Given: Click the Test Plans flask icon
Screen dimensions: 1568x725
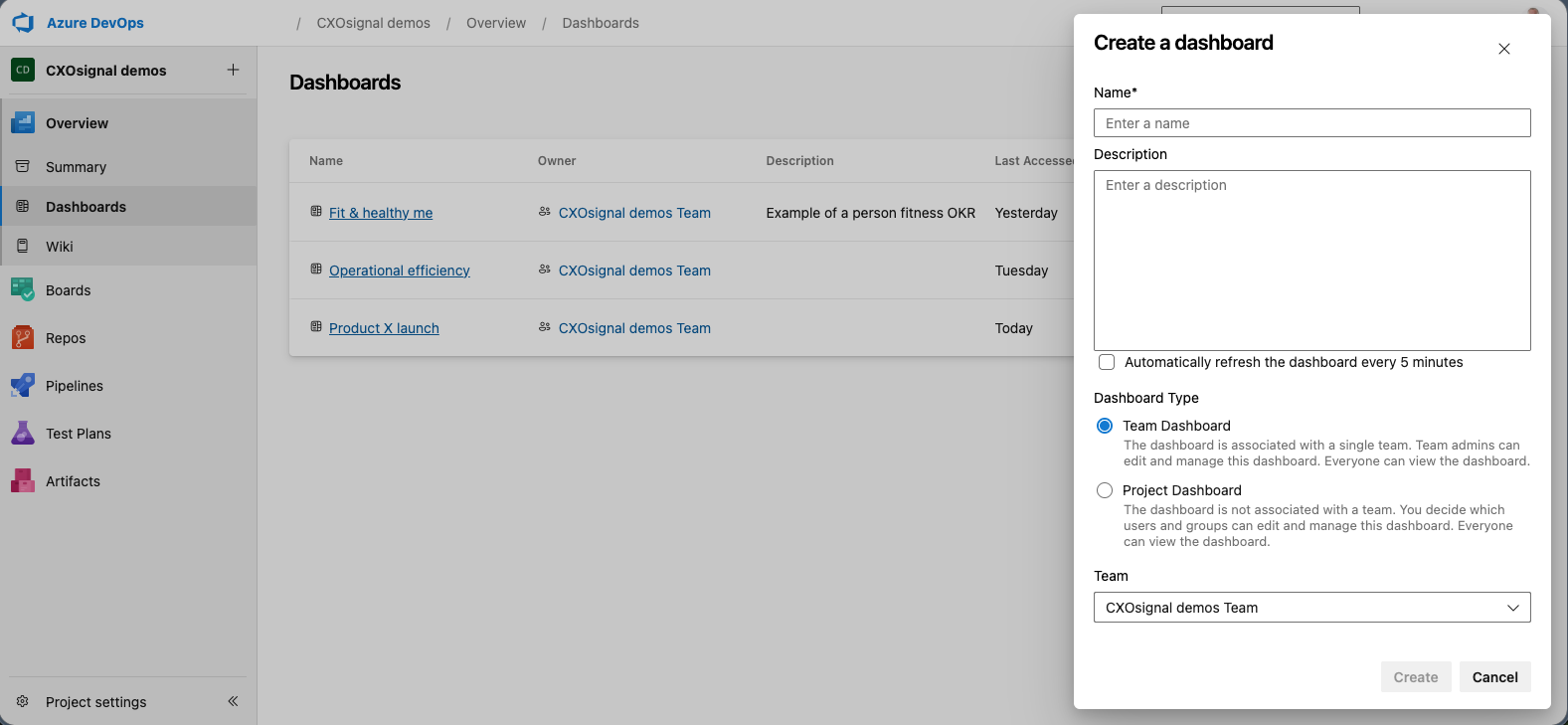Looking at the screenshot, I should pos(23,433).
